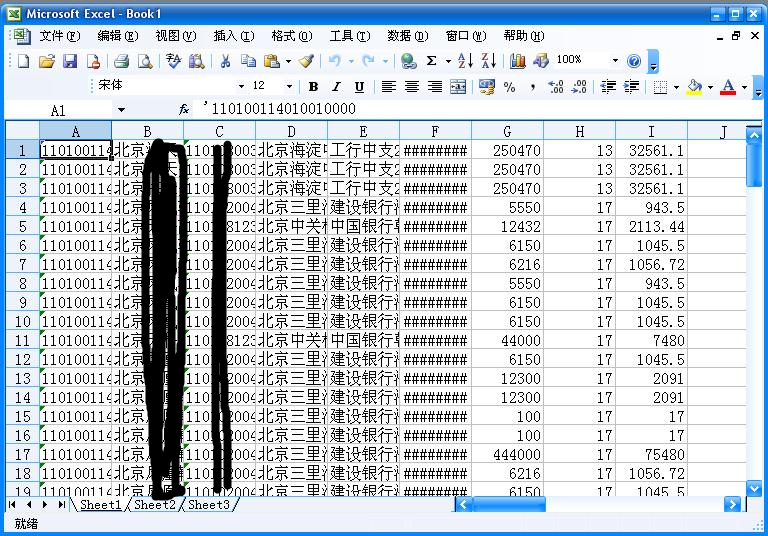Sort descending Z to A
Viewport: 768px width, 536px height.
point(489,61)
